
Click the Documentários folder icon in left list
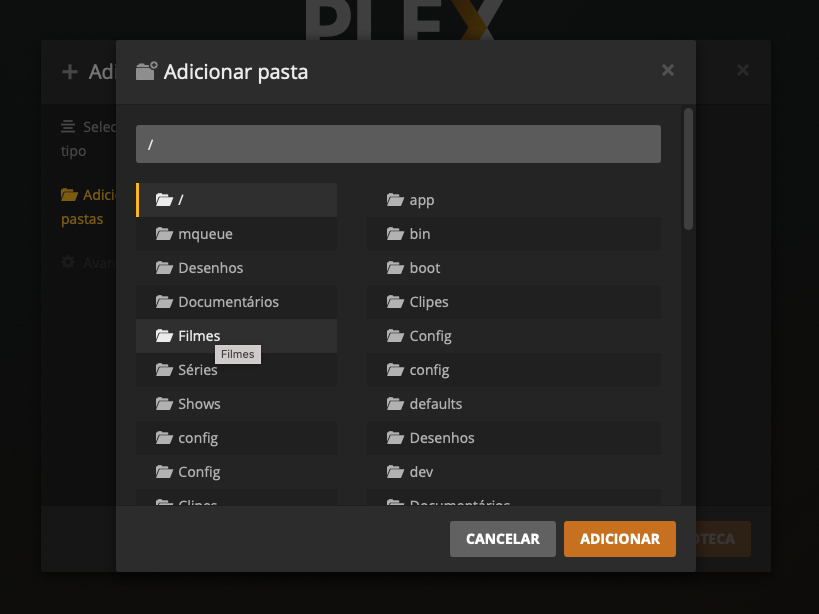[164, 302]
